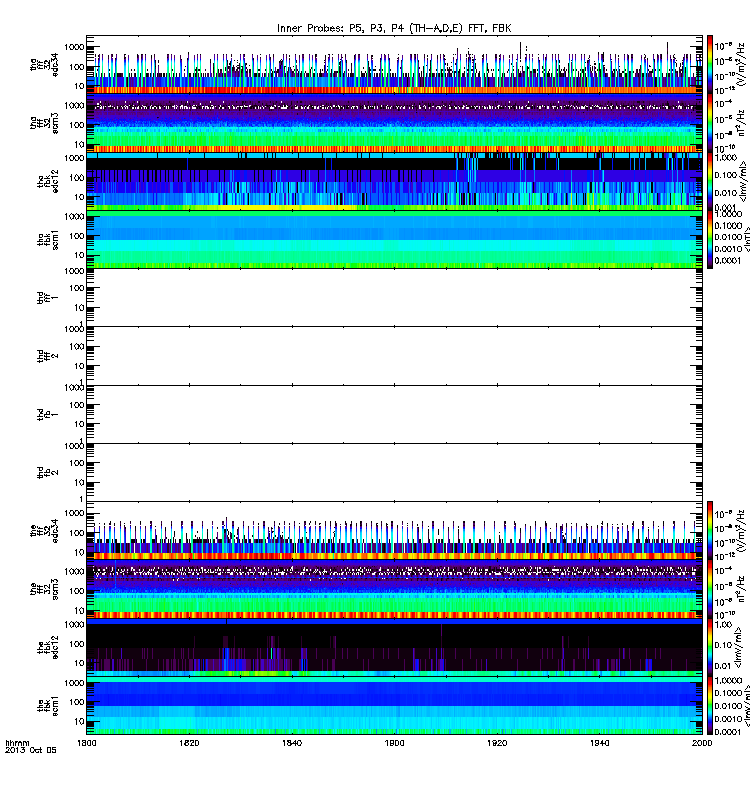Image resolution: width=750 pixels, height=800 pixels.
Task: Click the 1920 time axis label
Action: [497, 743]
